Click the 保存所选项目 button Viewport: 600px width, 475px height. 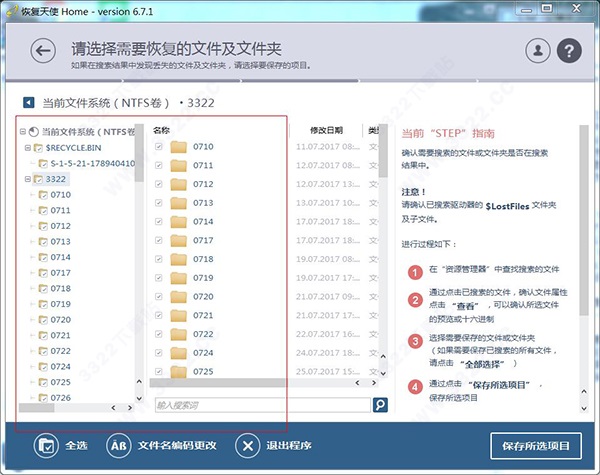point(535,446)
